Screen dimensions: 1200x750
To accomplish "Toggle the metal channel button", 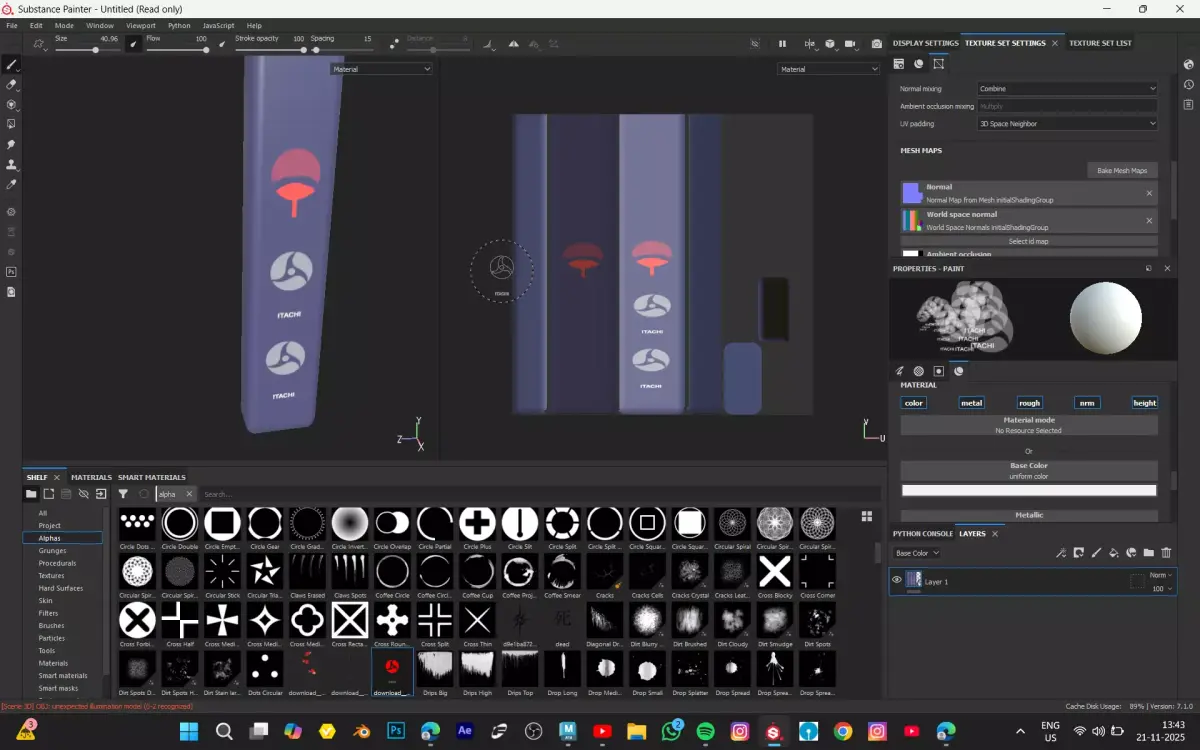I will click(x=971, y=403).
